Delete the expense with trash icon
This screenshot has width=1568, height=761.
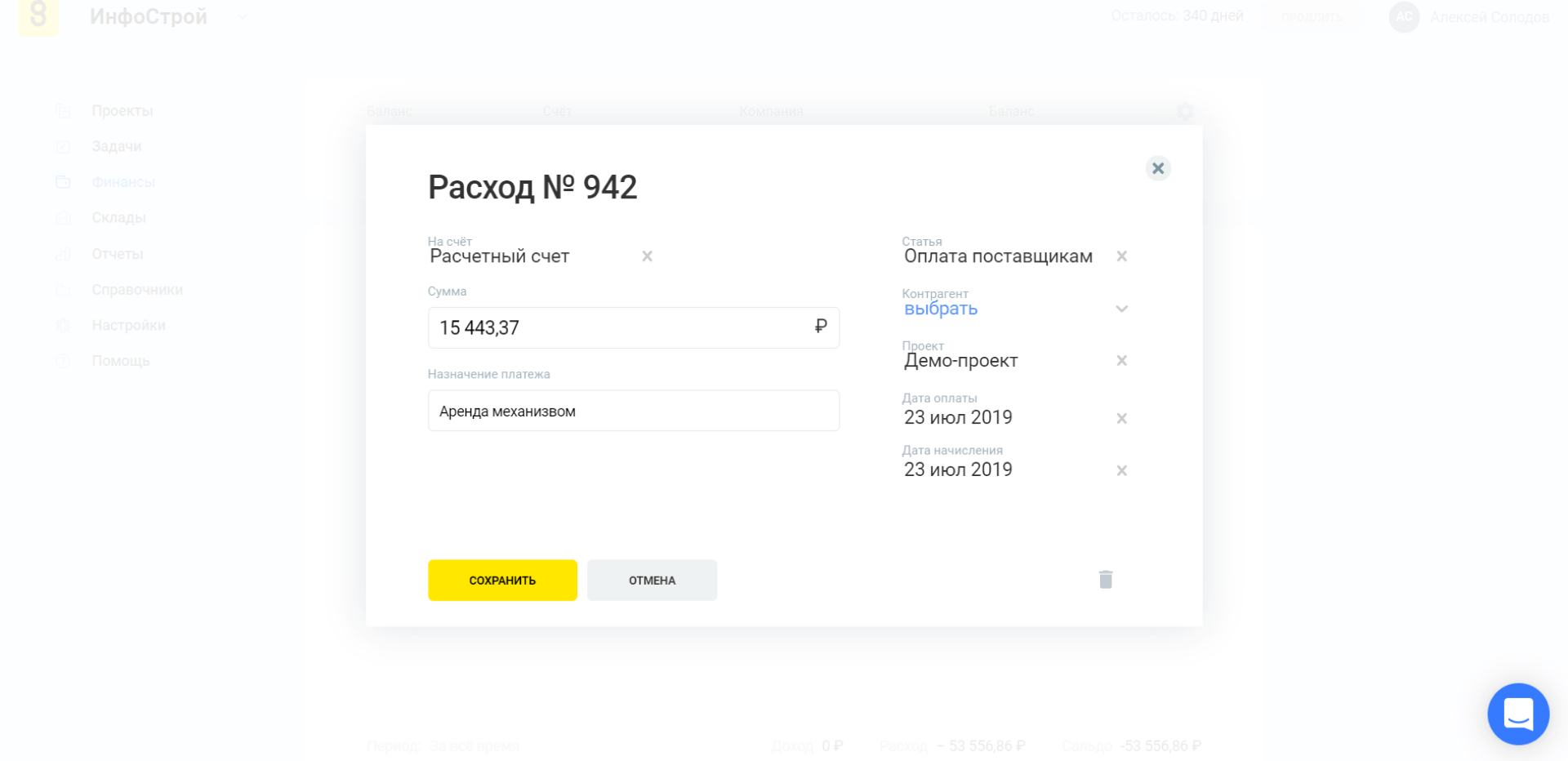pos(1106,580)
